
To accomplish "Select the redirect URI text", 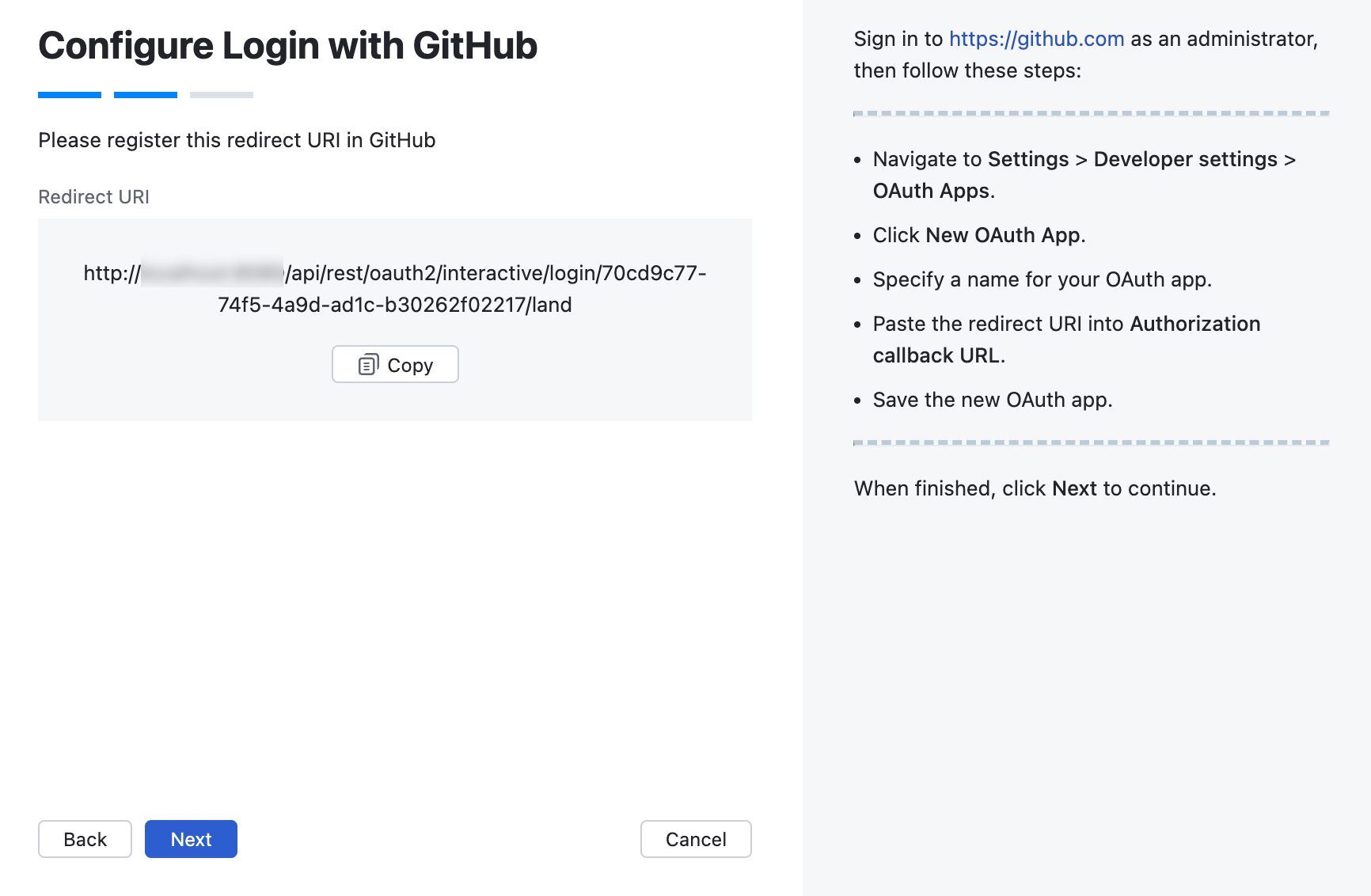I will tap(395, 289).
